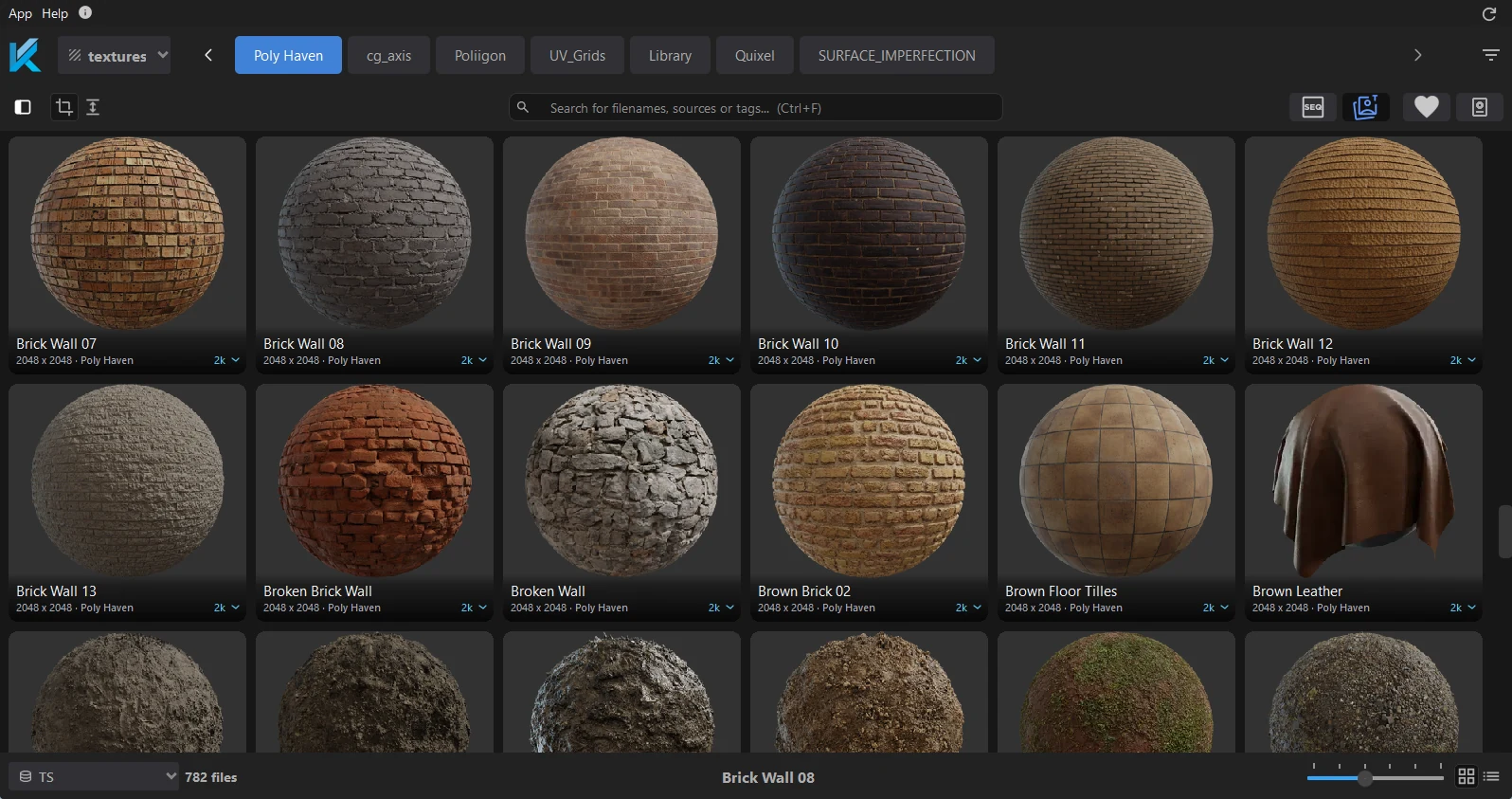Click the 'Brick Wall 08' status bar label

(x=768, y=777)
